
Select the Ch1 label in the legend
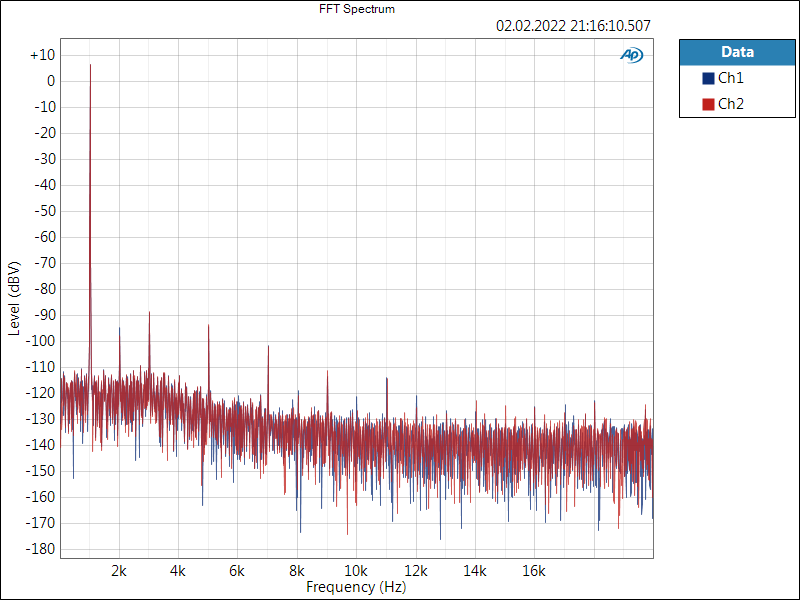point(730,78)
